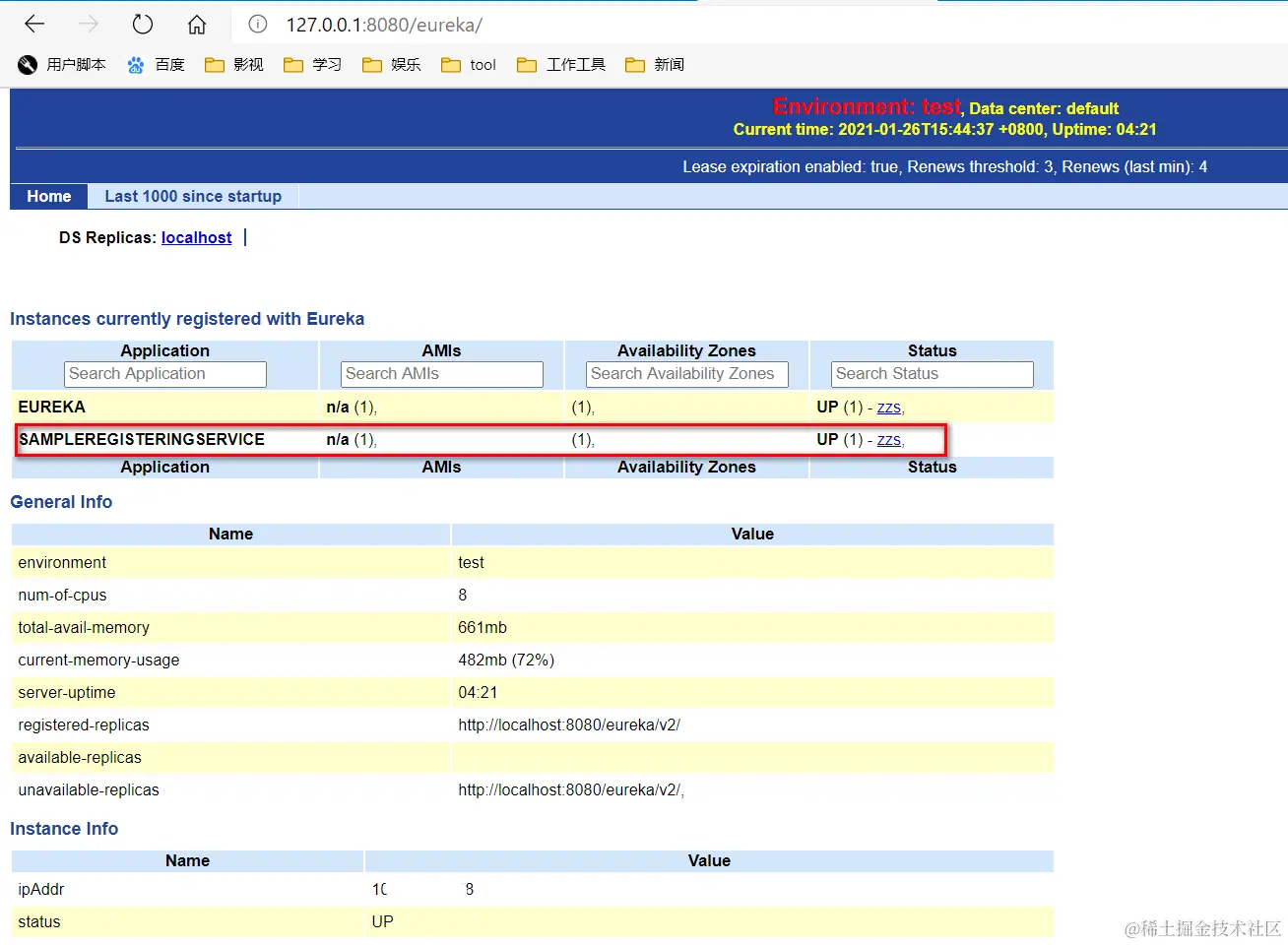1288x945 pixels.
Task: Click the Search Status filter field
Action: click(933, 374)
